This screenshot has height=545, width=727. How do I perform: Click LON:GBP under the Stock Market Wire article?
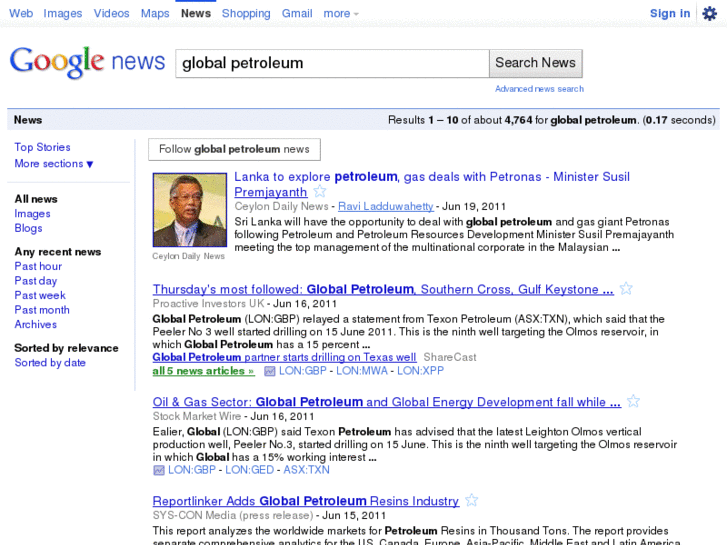click(x=191, y=470)
